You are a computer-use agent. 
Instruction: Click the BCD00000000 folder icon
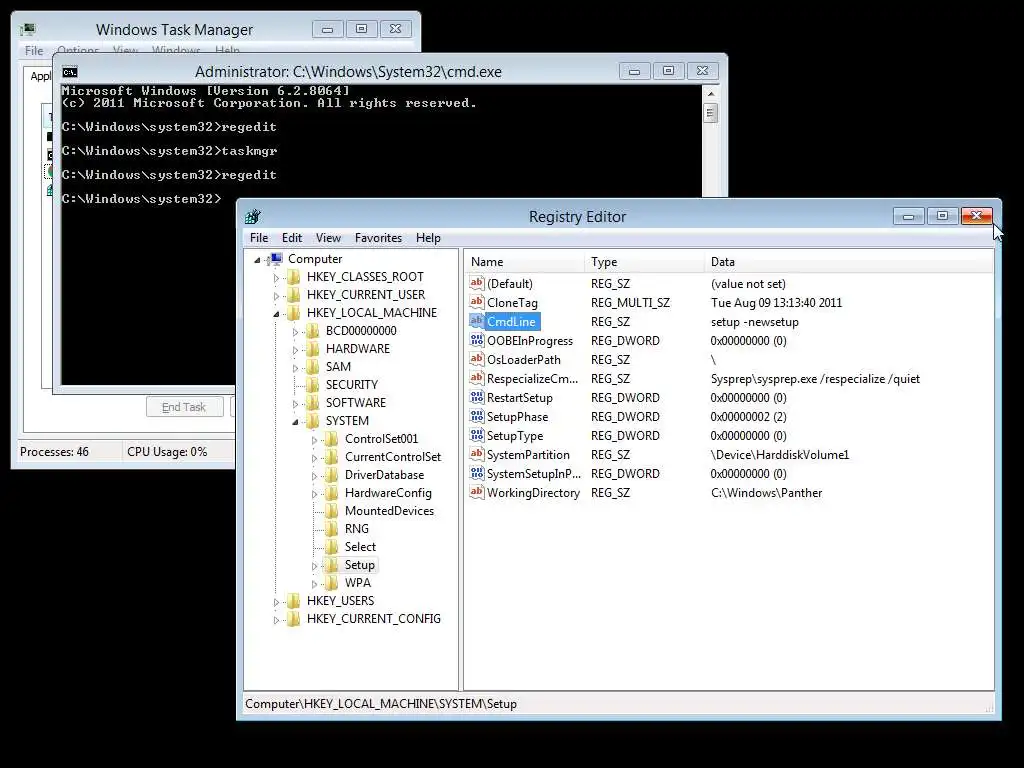point(313,331)
